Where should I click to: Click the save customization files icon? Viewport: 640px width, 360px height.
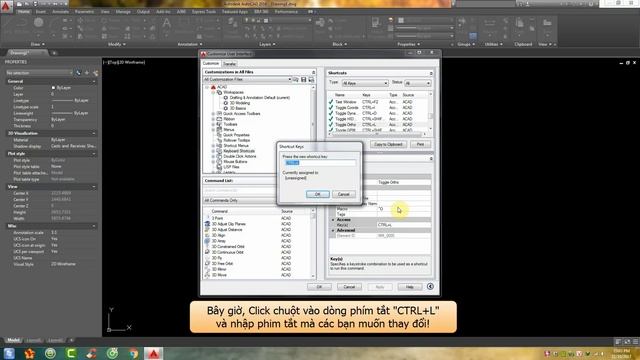tap(304, 80)
